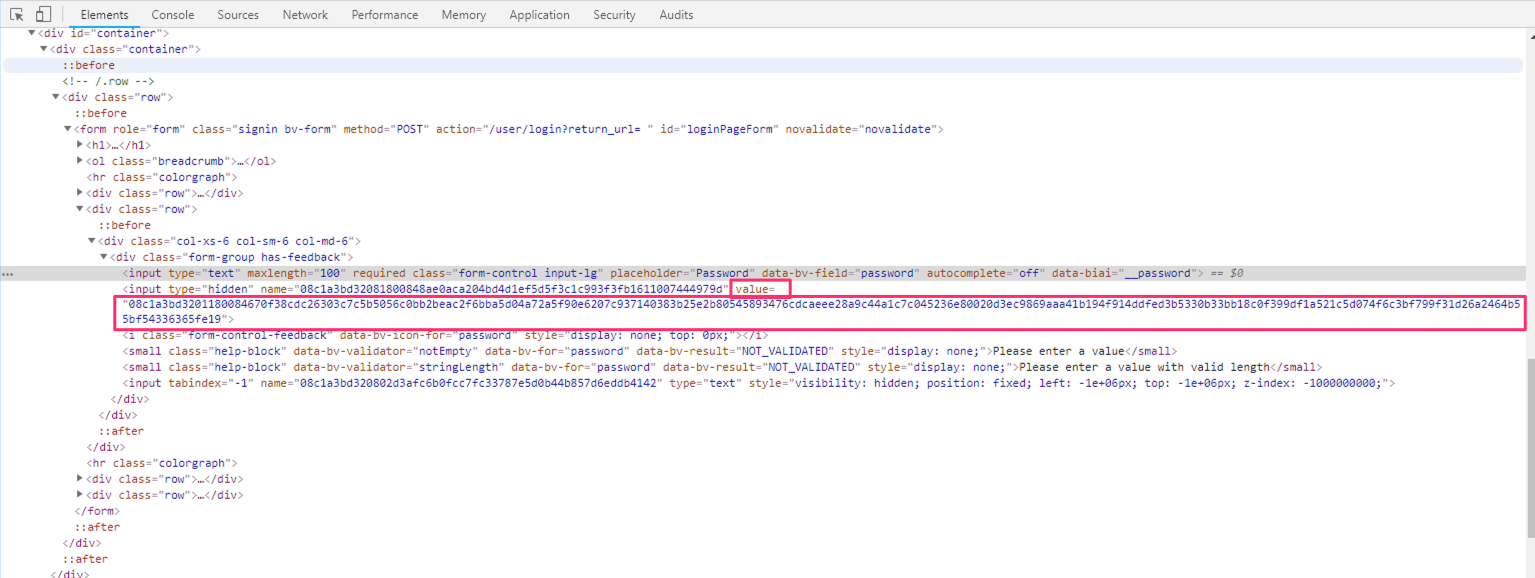
Task: Select the "Please enter a value" small element
Action: coord(650,351)
